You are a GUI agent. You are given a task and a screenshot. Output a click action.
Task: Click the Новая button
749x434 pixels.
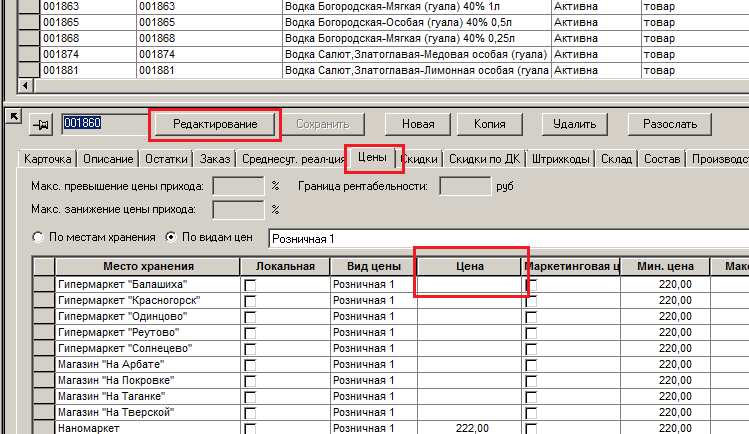[418, 124]
